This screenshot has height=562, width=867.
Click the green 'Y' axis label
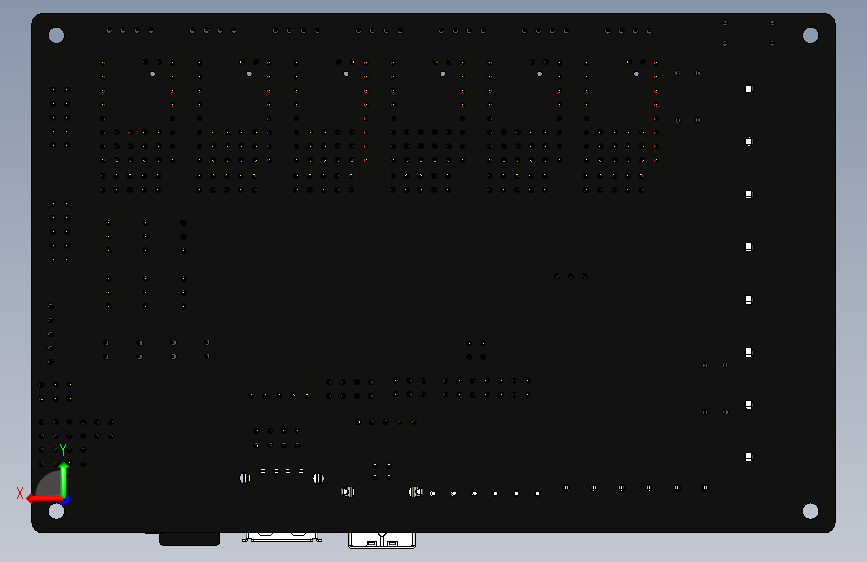(63, 450)
